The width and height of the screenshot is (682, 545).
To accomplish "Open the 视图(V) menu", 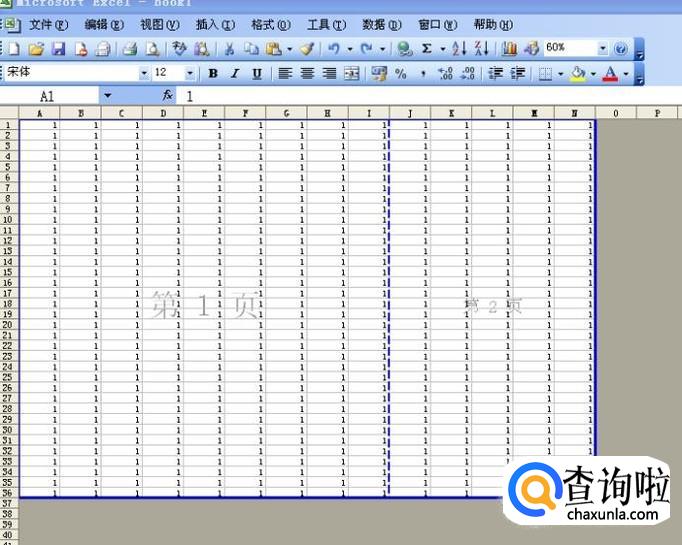I will click(x=159, y=24).
